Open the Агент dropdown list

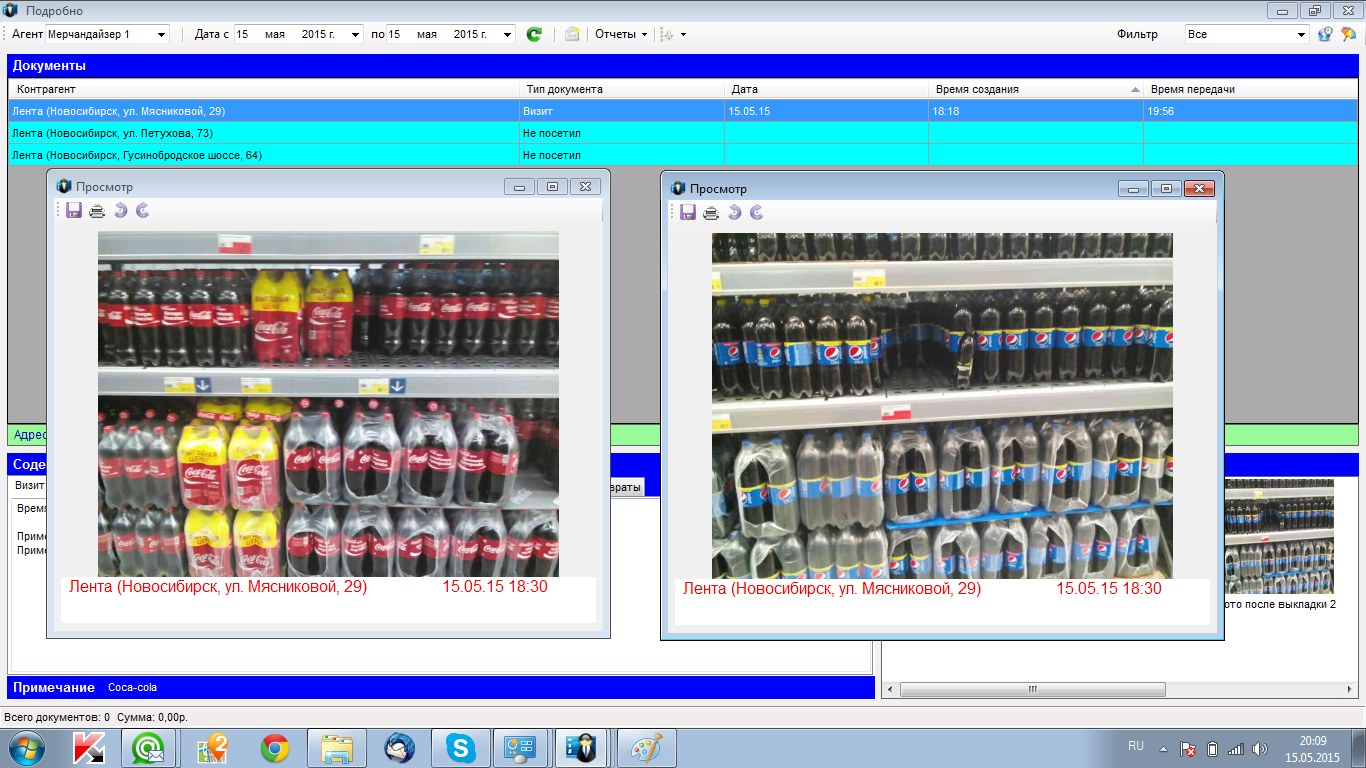pyautogui.click(x=162, y=35)
